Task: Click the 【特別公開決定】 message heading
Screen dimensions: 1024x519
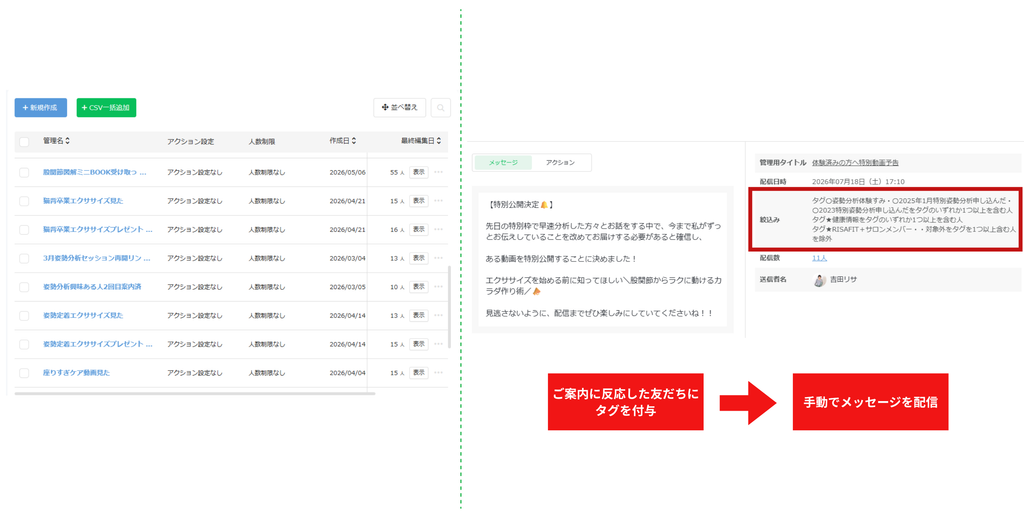Action: (x=520, y=204)
